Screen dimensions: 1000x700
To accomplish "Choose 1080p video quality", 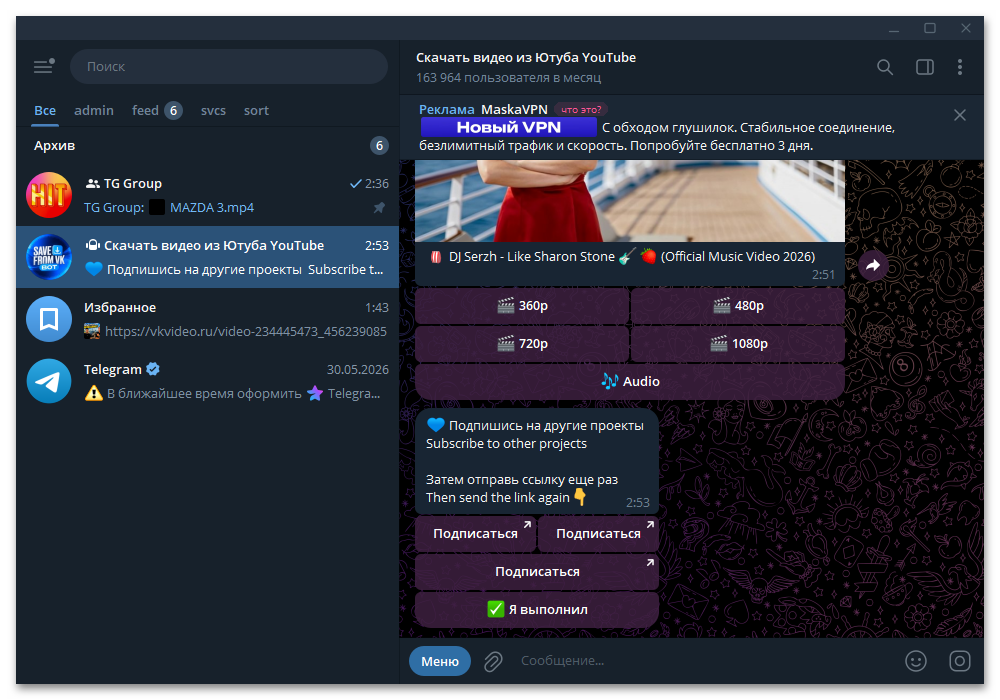I will (x=738, y=344).
